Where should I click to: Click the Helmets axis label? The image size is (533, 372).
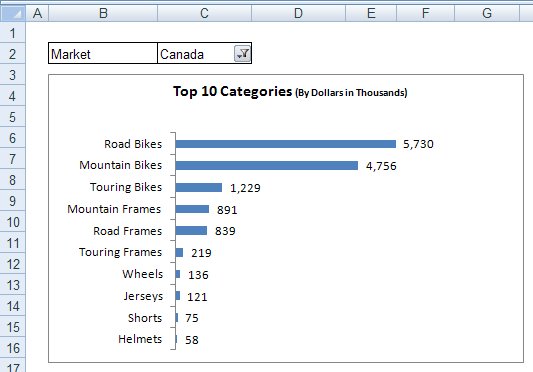click(140, 339)
